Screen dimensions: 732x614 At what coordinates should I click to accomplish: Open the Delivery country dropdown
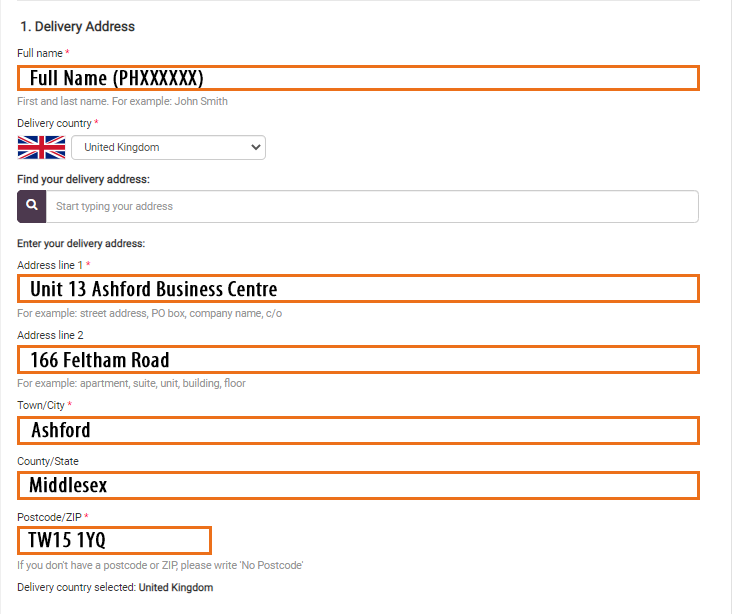click(x=169, y=148)
